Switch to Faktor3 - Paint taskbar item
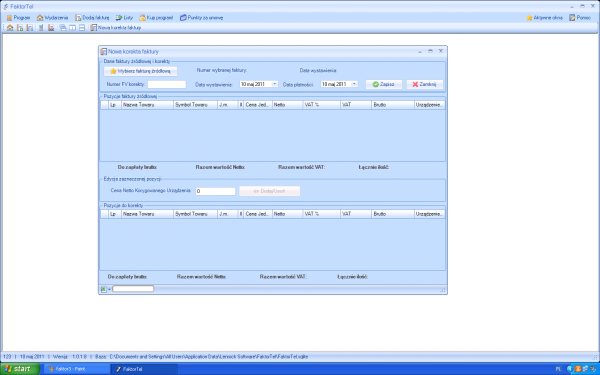Viewport: 600px width, 375px height. (77, 369)
